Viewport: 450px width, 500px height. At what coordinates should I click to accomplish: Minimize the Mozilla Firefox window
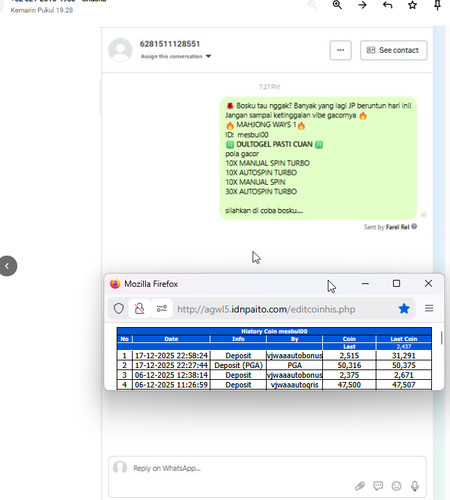365,284
